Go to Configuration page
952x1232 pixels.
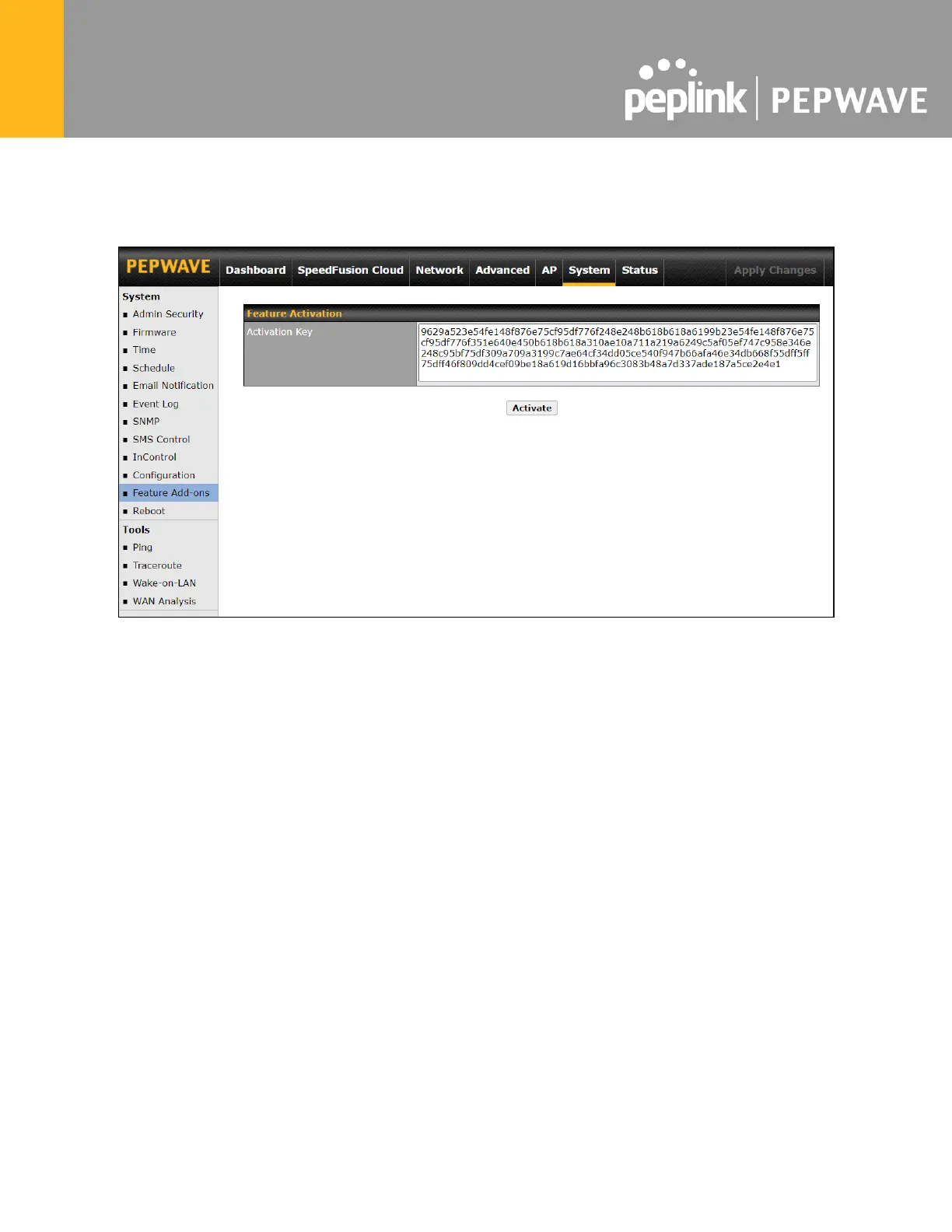tap(163, 475)
